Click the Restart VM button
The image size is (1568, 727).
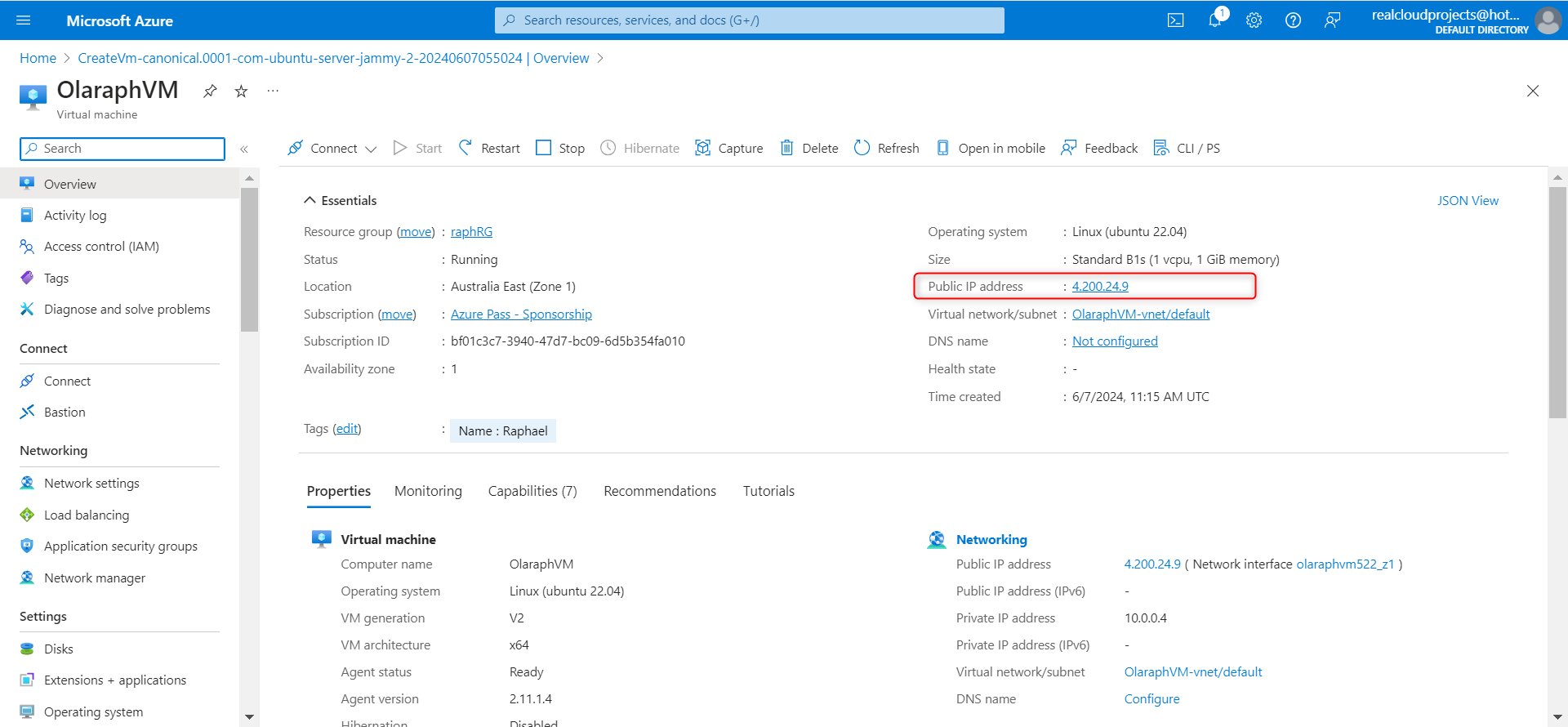pyautogui.click(x=489, y=148)
